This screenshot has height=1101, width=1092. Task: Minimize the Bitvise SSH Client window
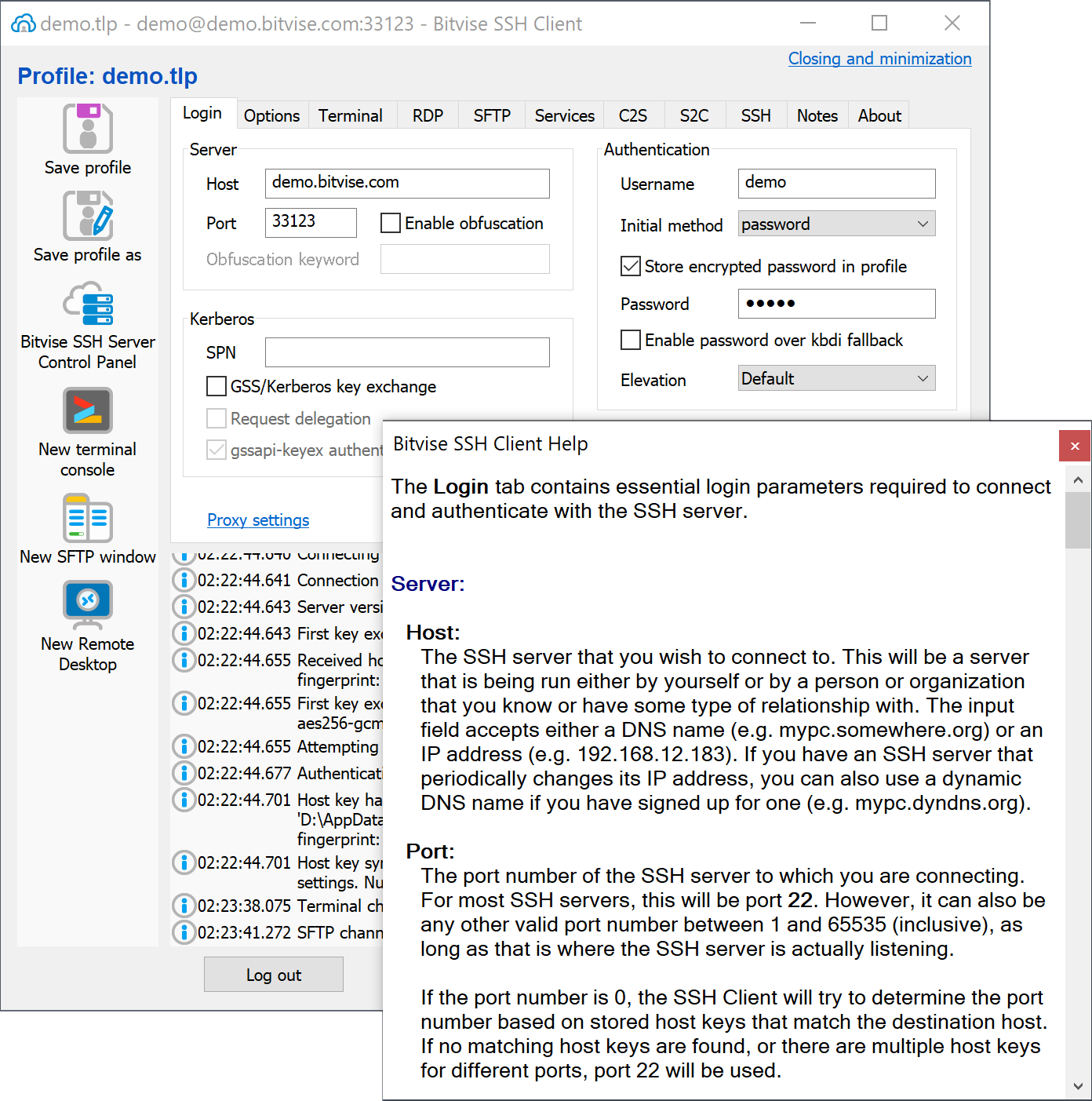point(808,24)
